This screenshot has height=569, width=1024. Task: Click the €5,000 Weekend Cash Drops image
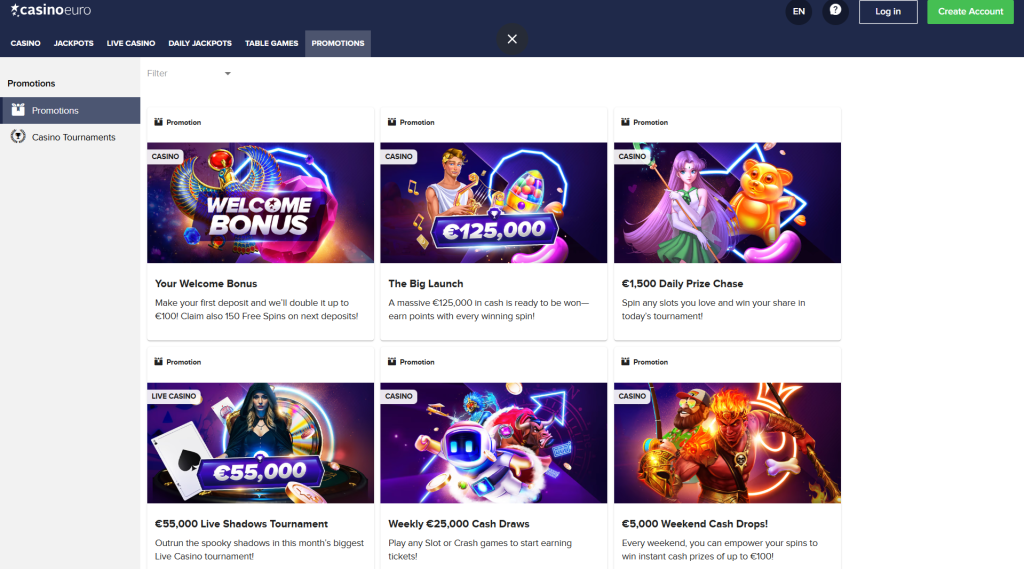(x=727, y=443)
